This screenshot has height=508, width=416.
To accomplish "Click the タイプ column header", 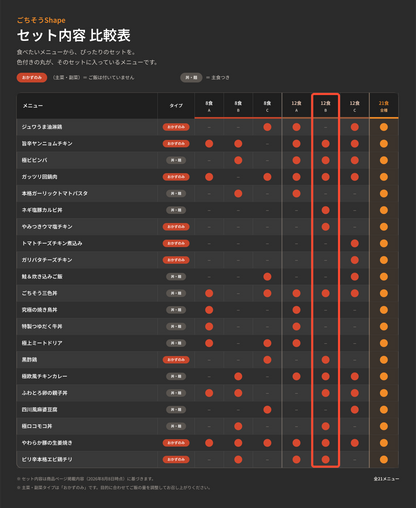I will pyautogui.click(x=176, y=106).
